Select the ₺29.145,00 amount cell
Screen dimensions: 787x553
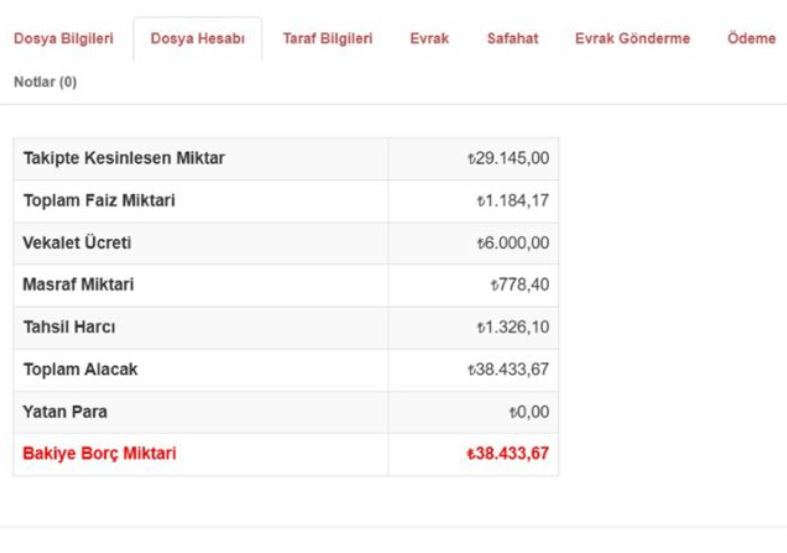[508, 158]
